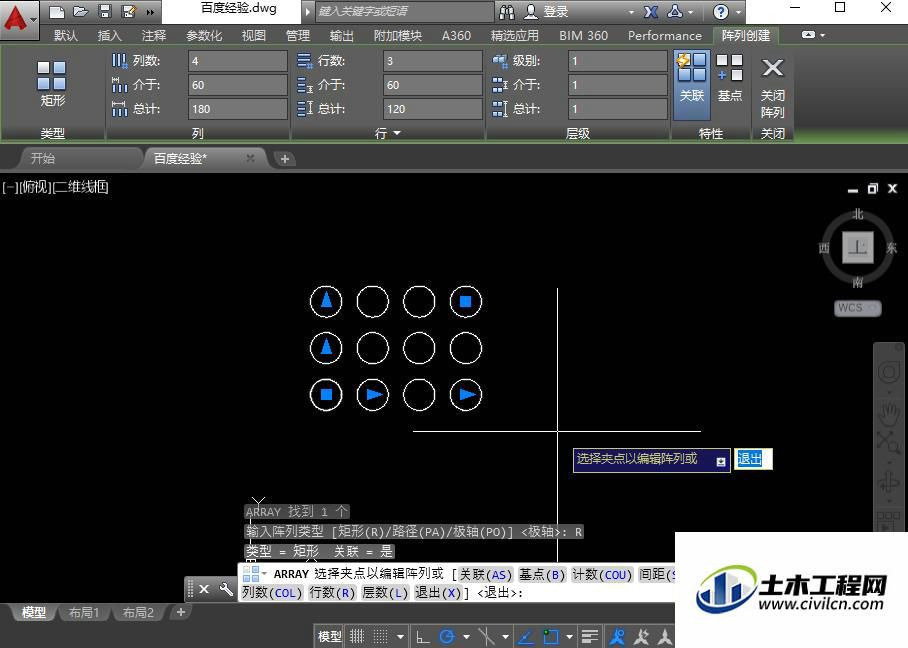Click the row 总计 total field
This screenshot has width=908, height=648.
[433, 109]
